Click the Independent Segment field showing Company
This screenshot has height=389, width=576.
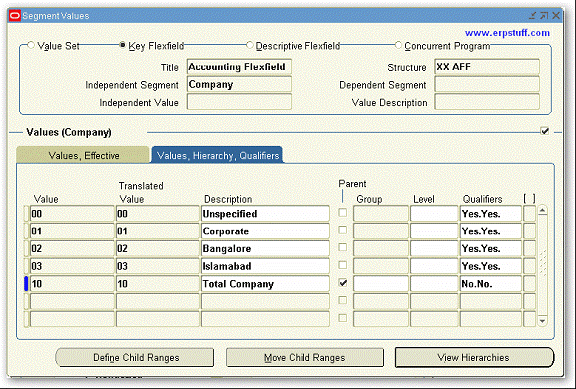click(x=239, y=84)
